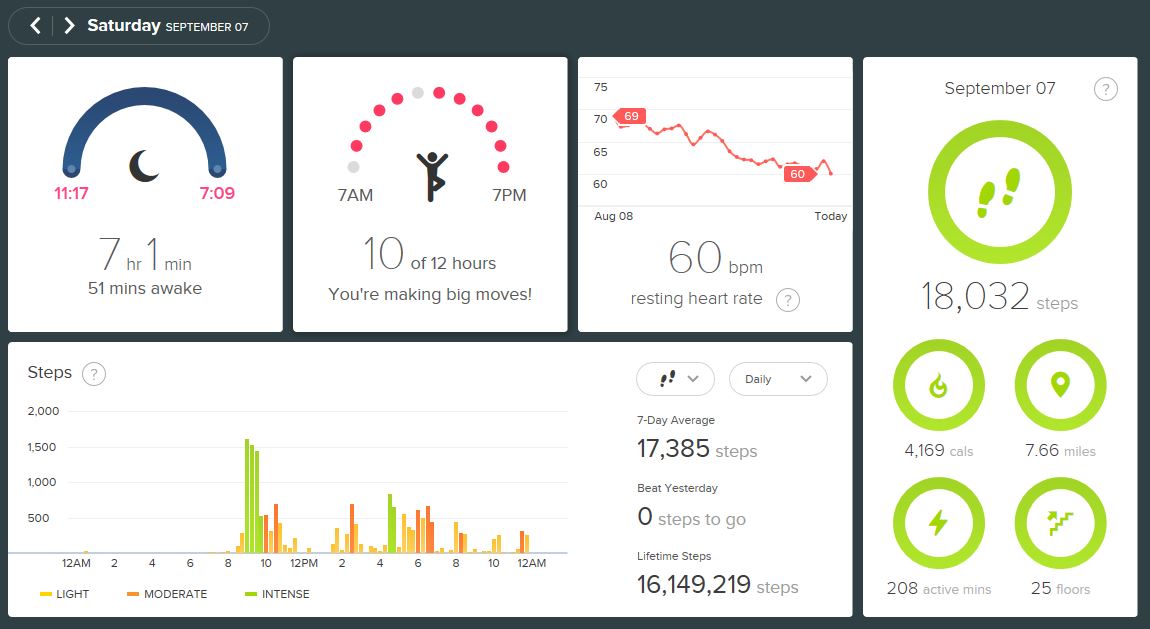Click the Today axis label
The image size is (1150, 629).
tap(830, 216)
